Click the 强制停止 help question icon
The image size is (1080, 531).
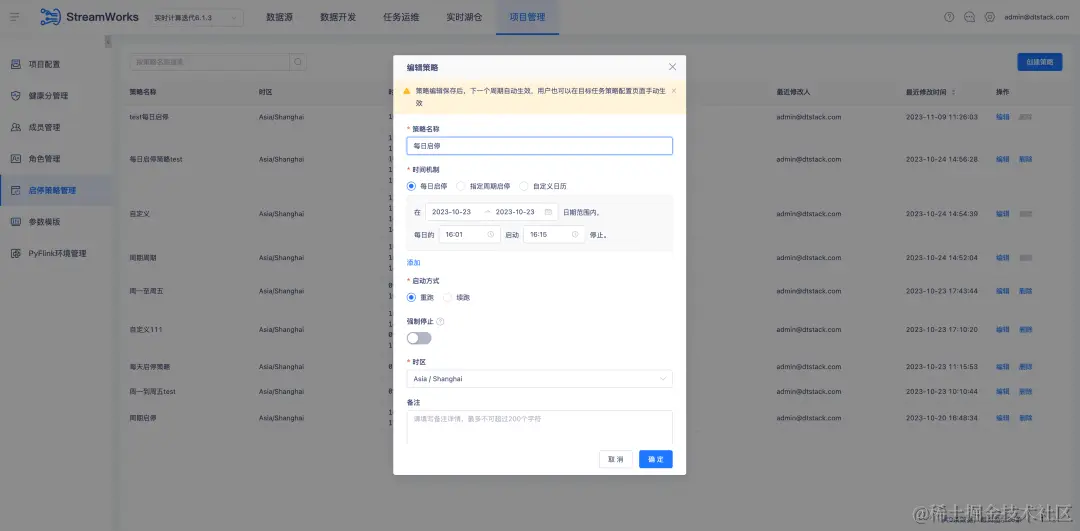[441, 322]
